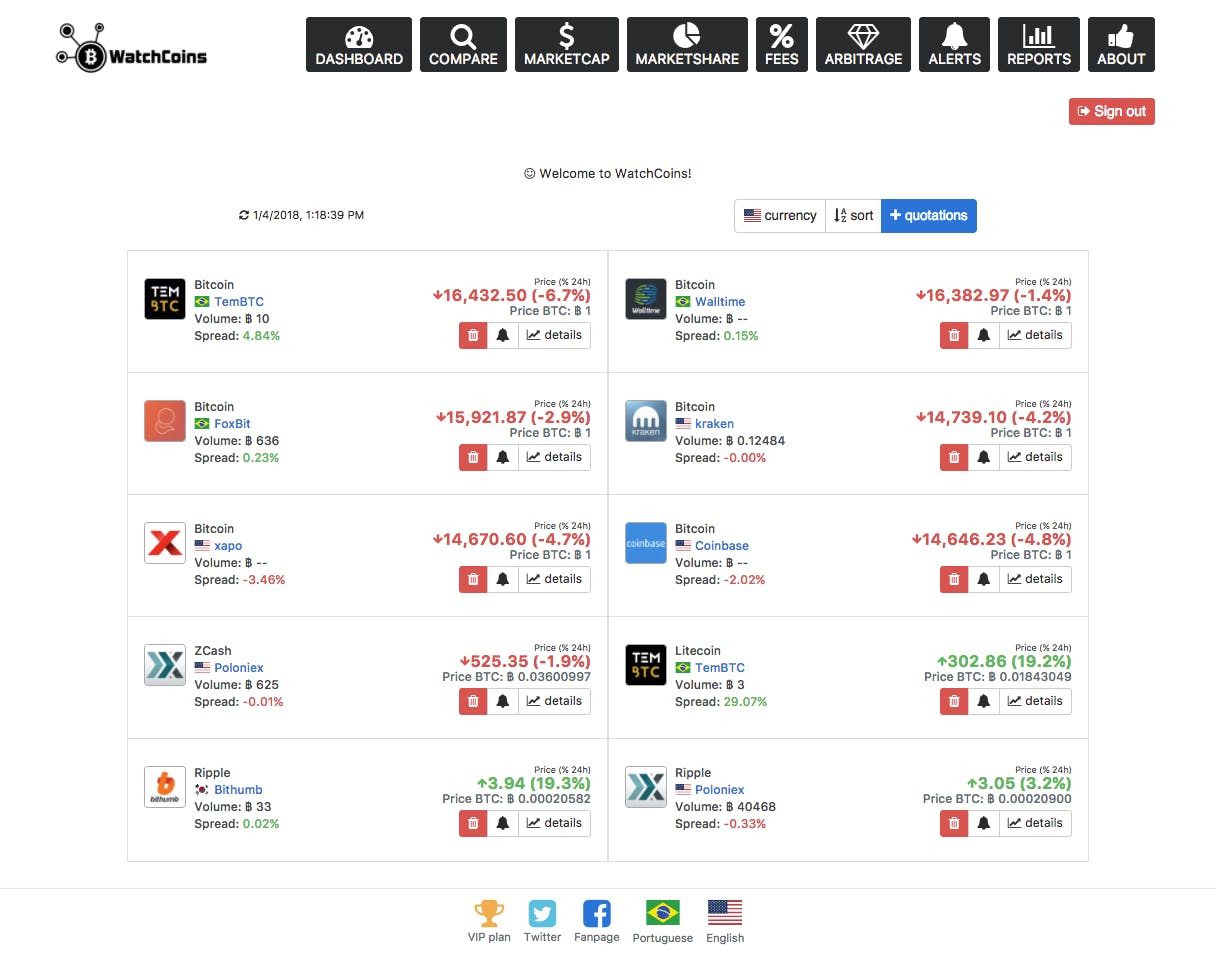Screen dimensions: 1216x953
Task: Open the currency dropdown
Action: (x=780, y=216)
